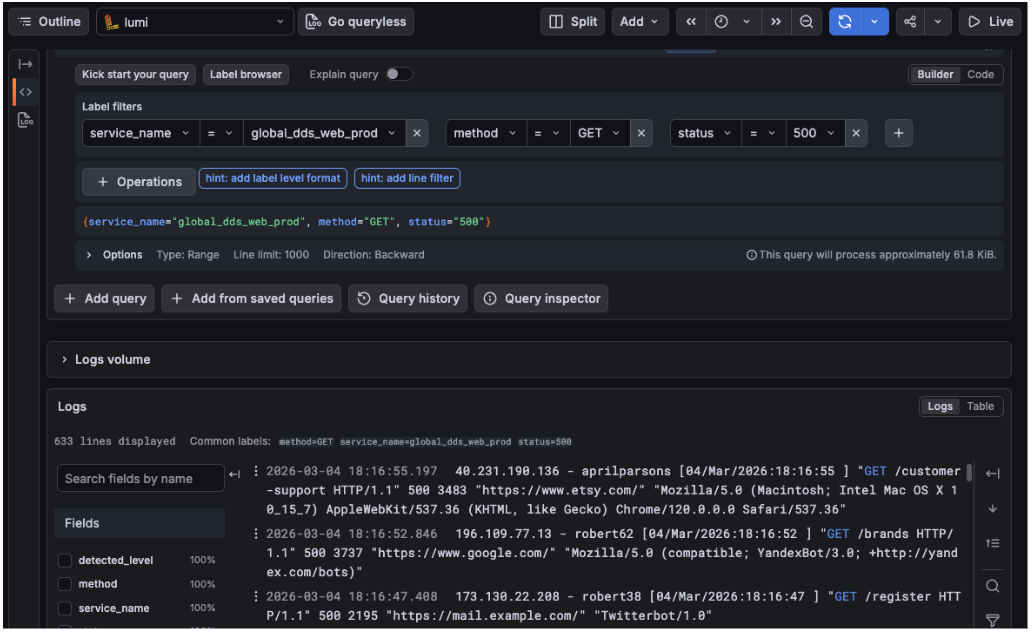Open the global_dds_web_prod value dropdown
The width and height of the screenshot is (1032, 633).
point(324,133)
